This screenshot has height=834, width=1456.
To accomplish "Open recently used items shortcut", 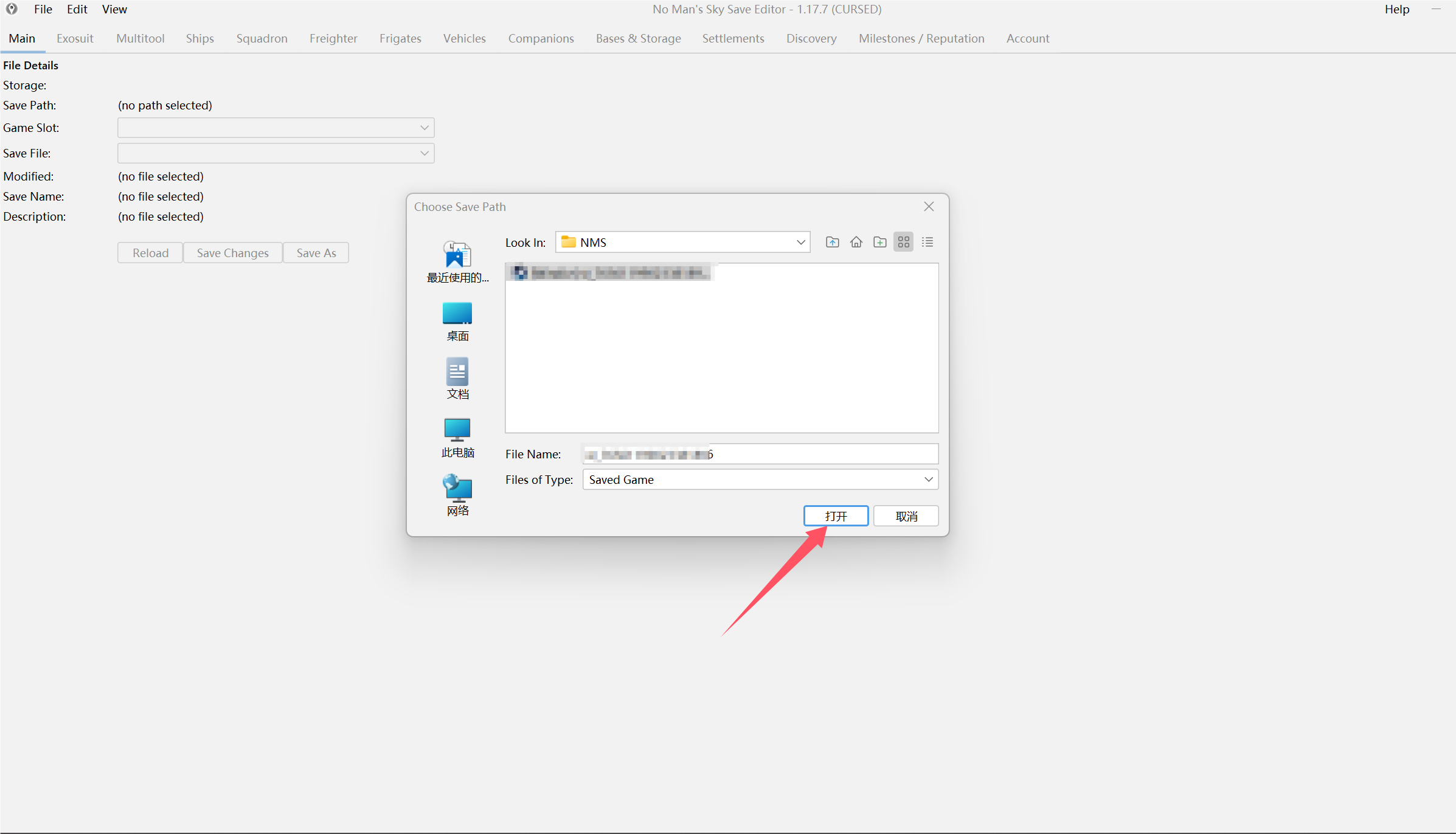I will tap(457, 262).
